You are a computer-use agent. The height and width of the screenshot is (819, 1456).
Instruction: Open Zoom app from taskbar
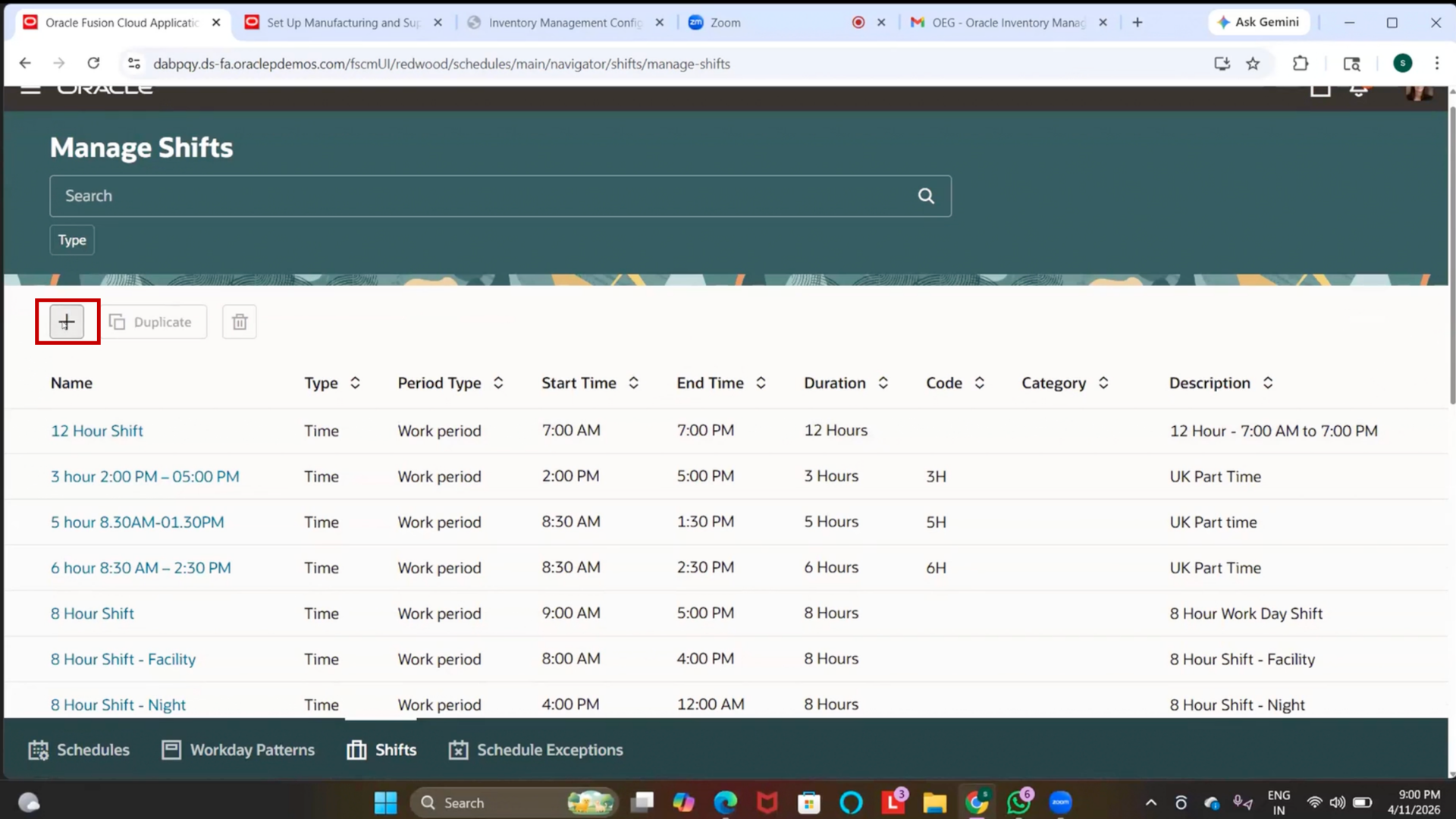[1060, 802]
